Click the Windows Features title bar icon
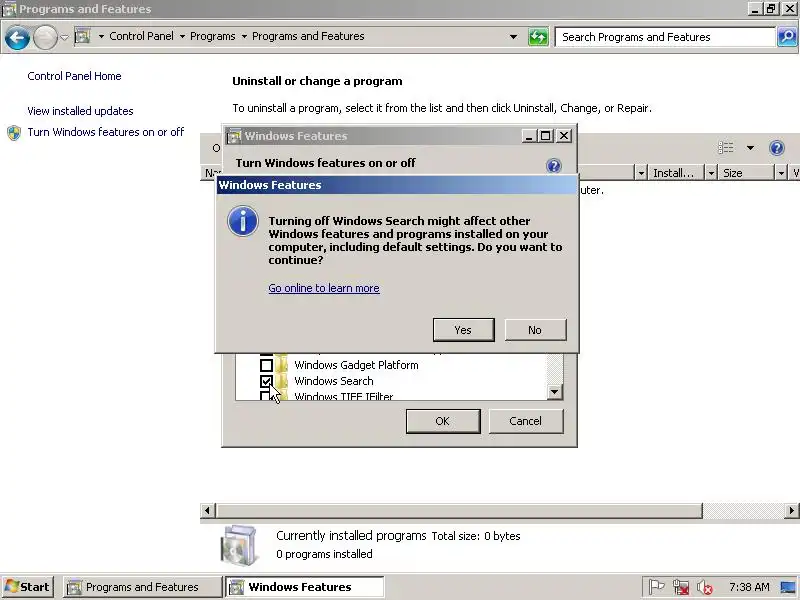The image size is (800, 600). point(234,136)
